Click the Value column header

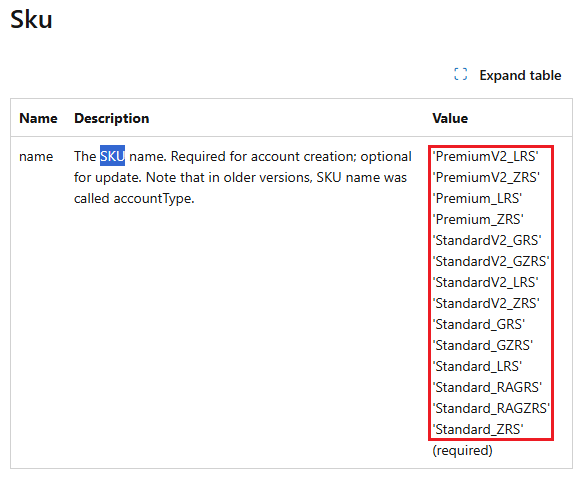[450, 118]
